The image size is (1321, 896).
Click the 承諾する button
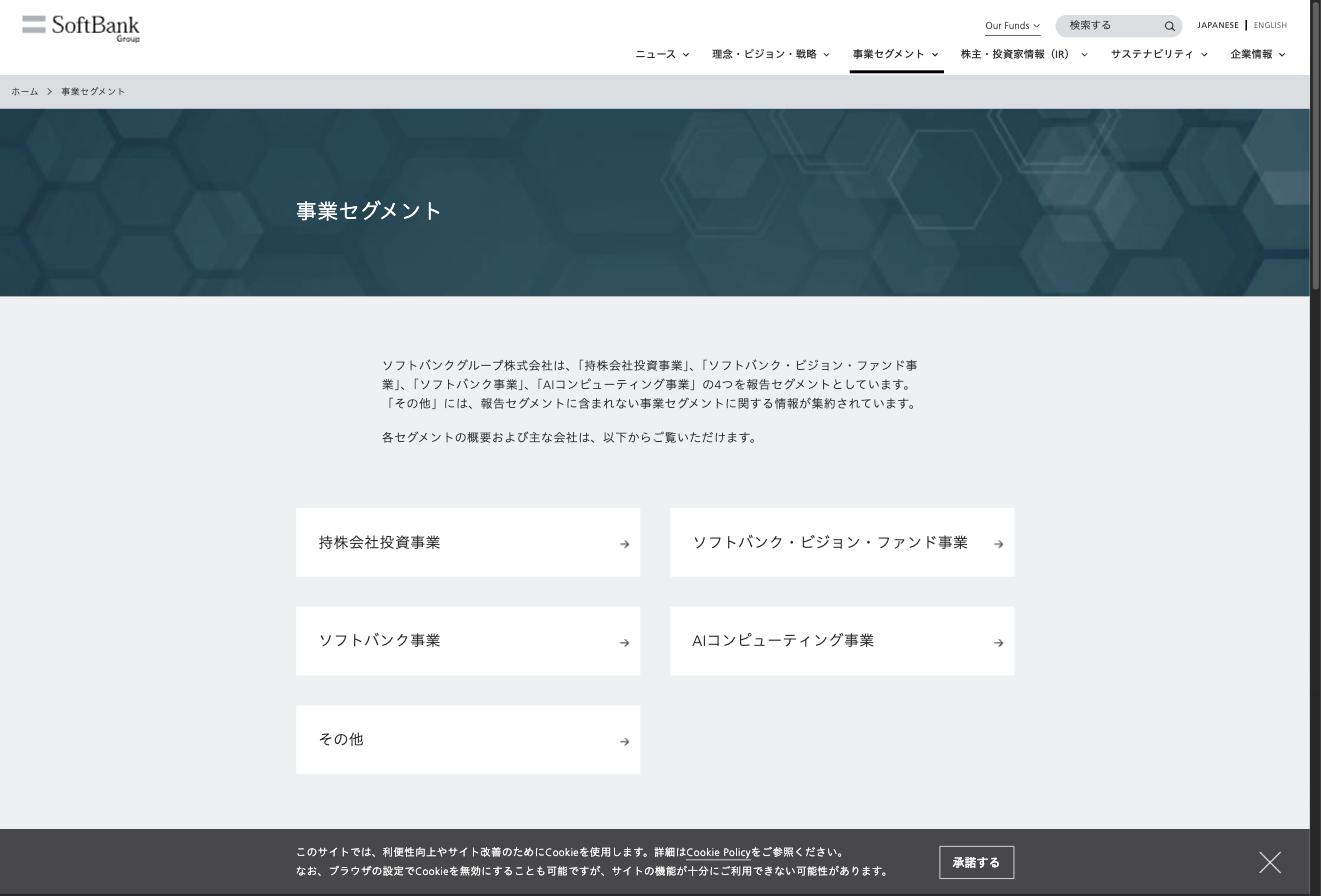(x=976, y=863)
